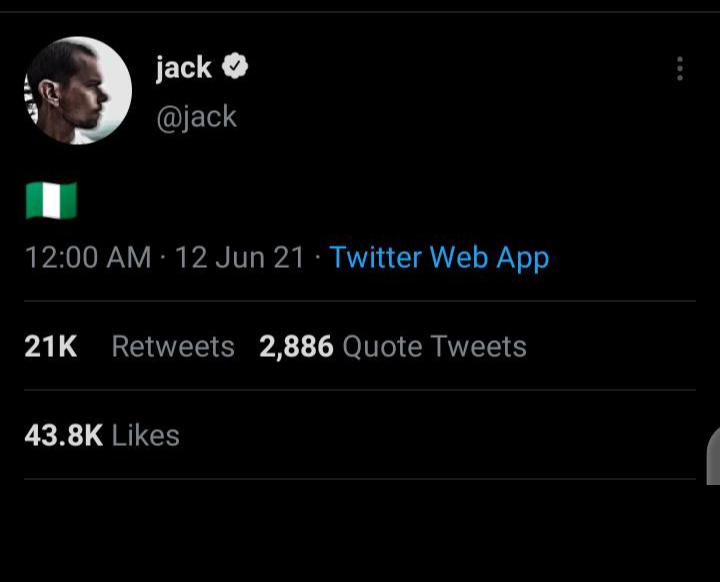The height and width of the screenshot is (582, 720).
Task: Click the divider line below the Likes row
Action: [360, 479]
